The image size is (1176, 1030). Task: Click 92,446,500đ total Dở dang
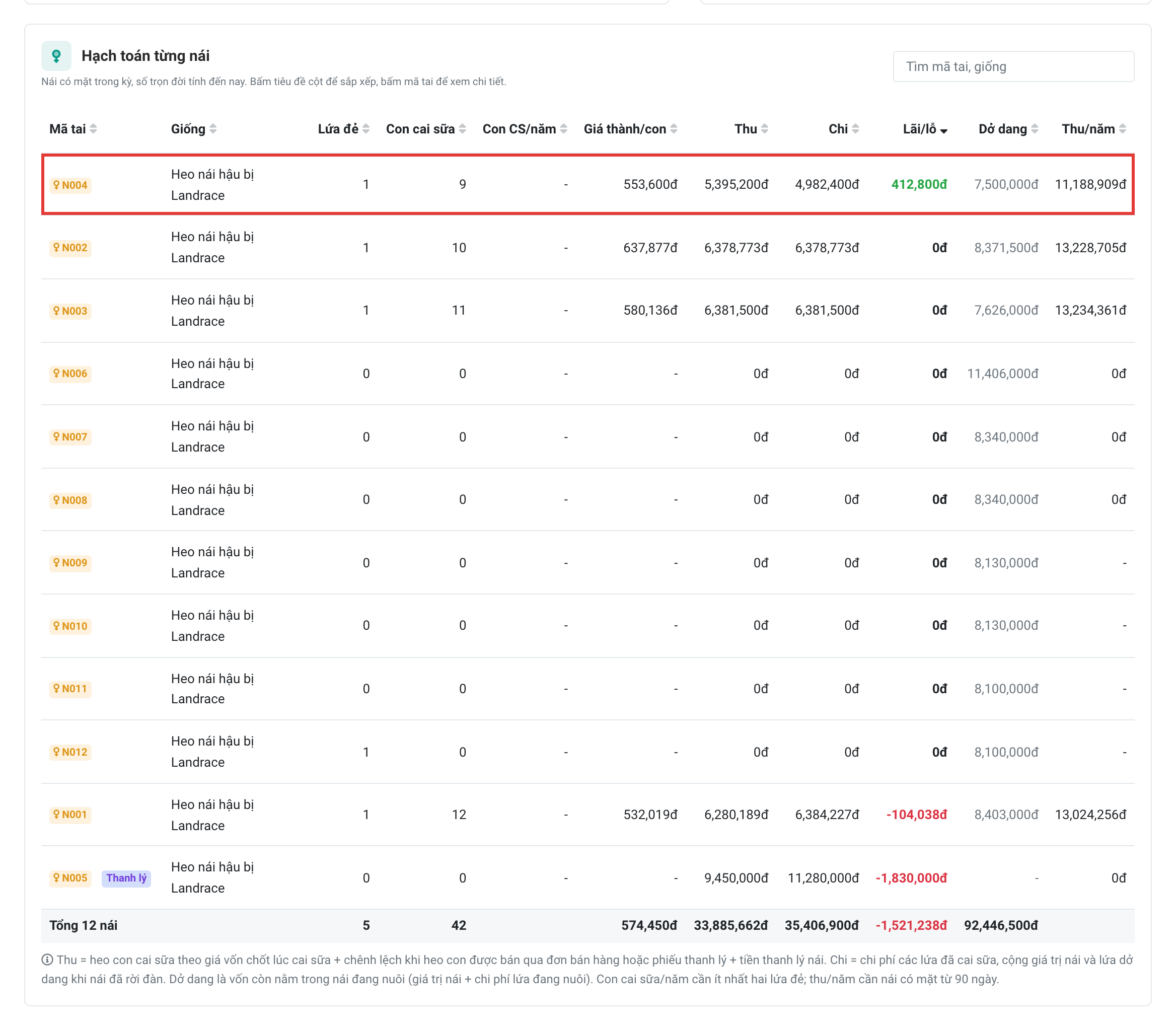1001,925
